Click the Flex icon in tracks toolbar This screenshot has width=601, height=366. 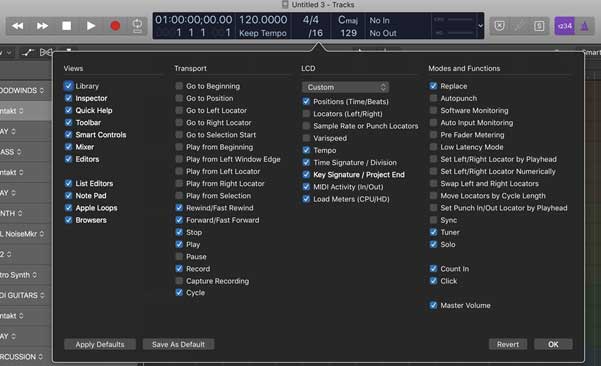[x=46, y=52]
